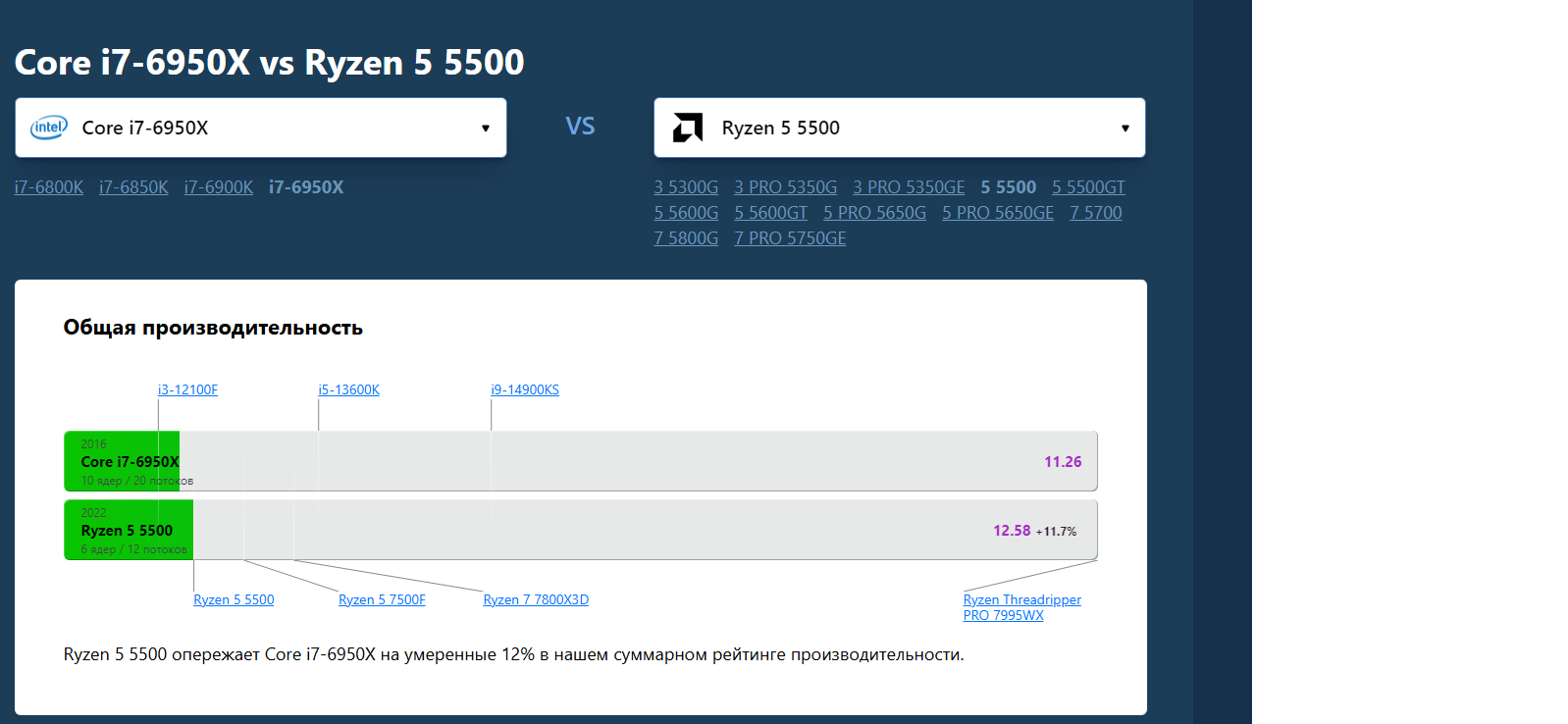Image resolution: width=1568 pixels, height=724 pixels.
Task: Open the Ryzen 5 5500 dropdown arrow
Action: tap(1124, 129)
